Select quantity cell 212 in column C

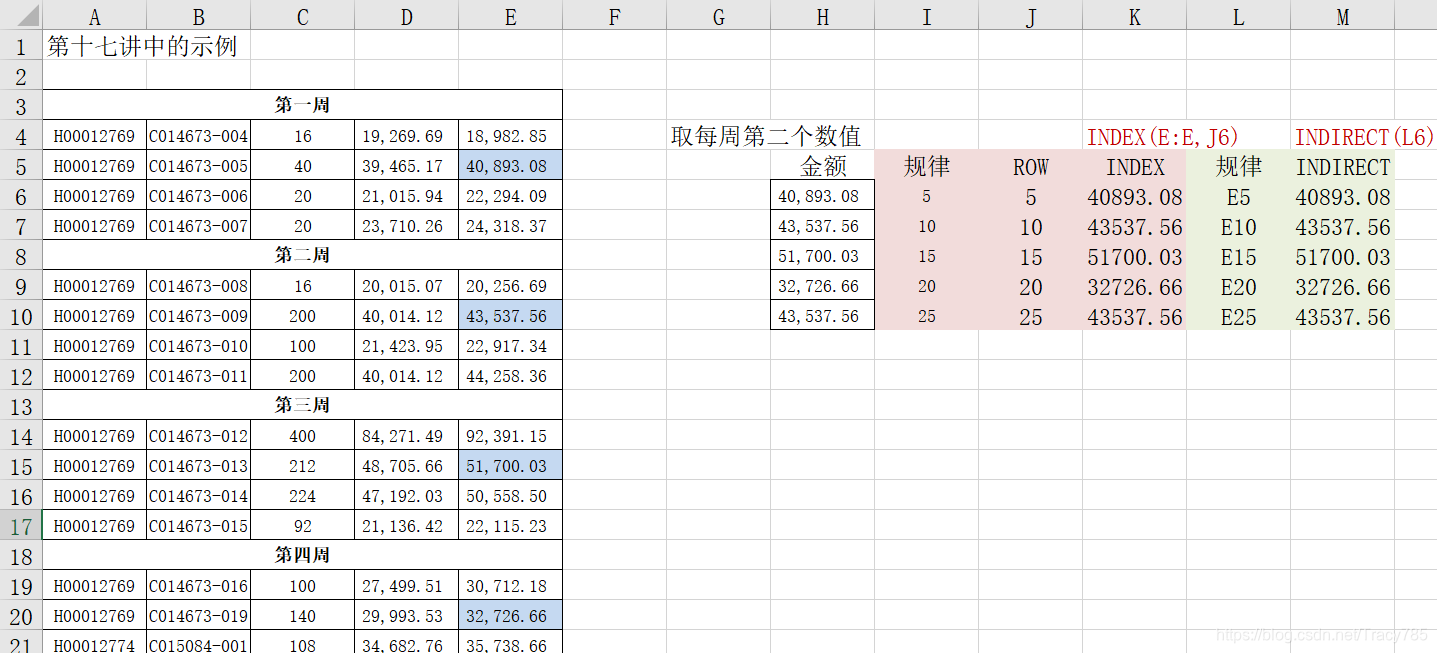tap(302, 466)
